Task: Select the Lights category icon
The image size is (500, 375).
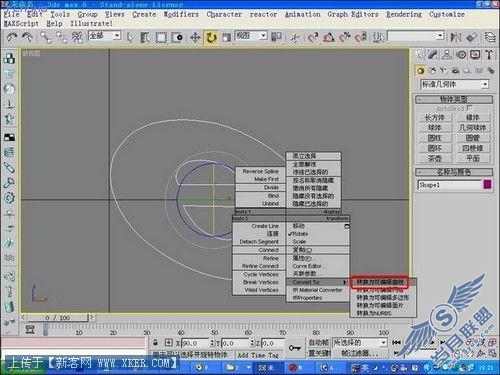Action: (x=444, y=71)
